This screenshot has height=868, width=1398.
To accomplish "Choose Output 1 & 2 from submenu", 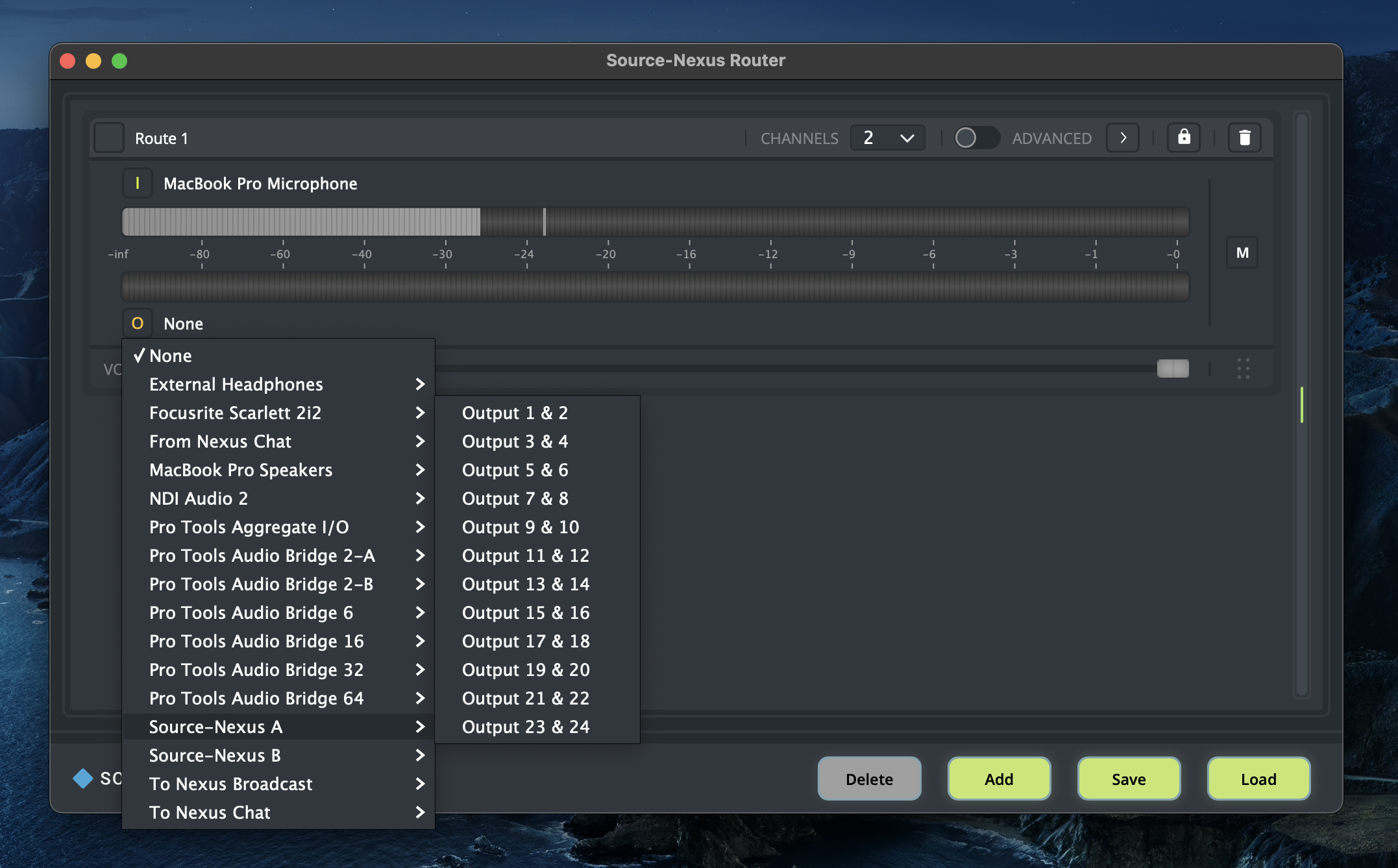I will [515, 413].
